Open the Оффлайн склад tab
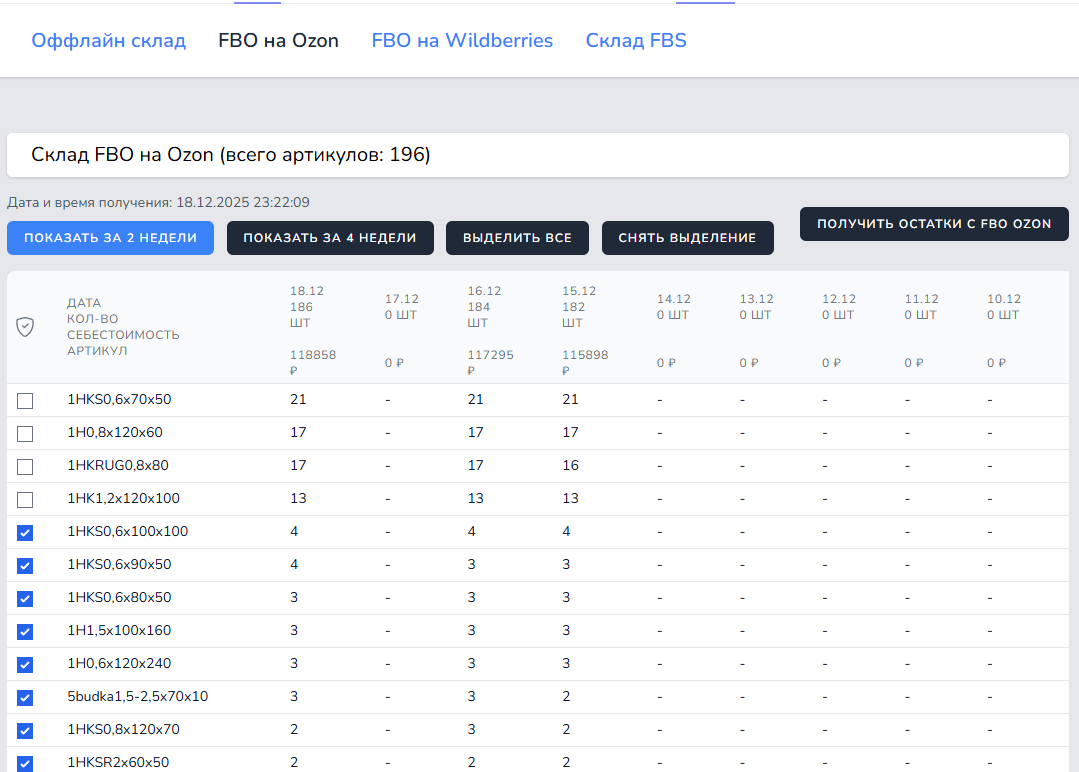Screen dimensions: 1079x772 click(x=109, y=41)
